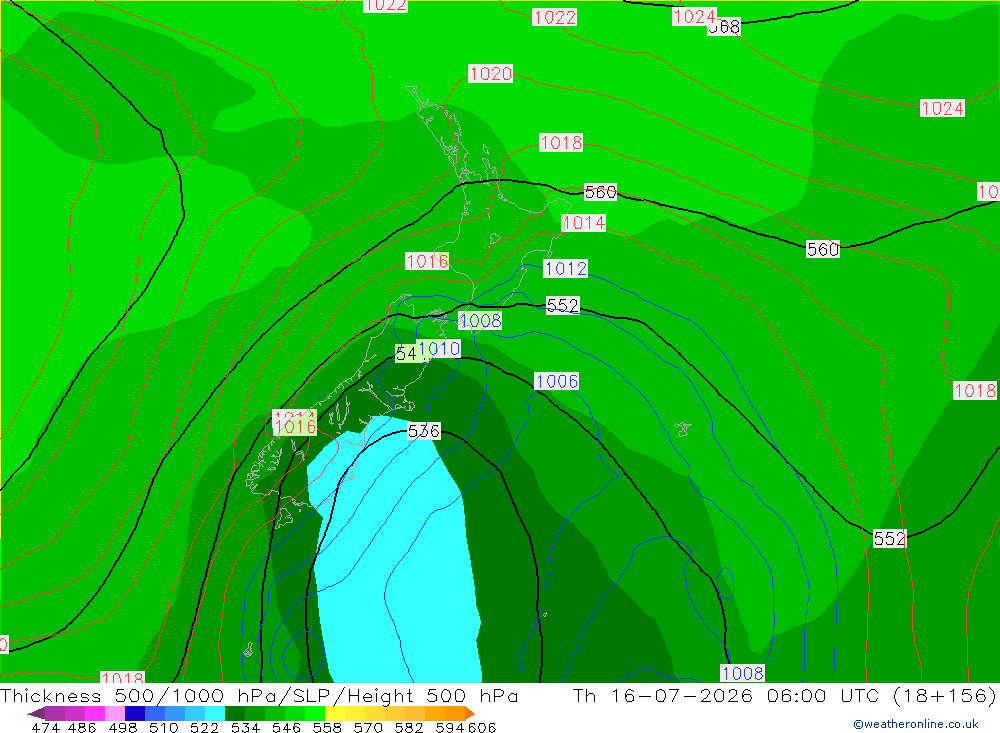
Task: Click the orange right arrow of the legend
Action: (x=470, y=713)
